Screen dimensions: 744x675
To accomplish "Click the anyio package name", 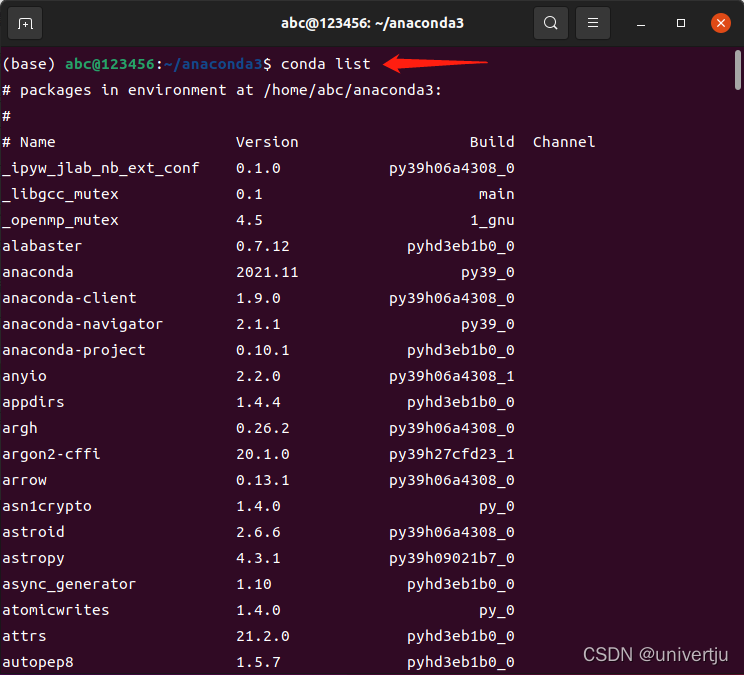I will pyautogui.click(x=24, y=377).
